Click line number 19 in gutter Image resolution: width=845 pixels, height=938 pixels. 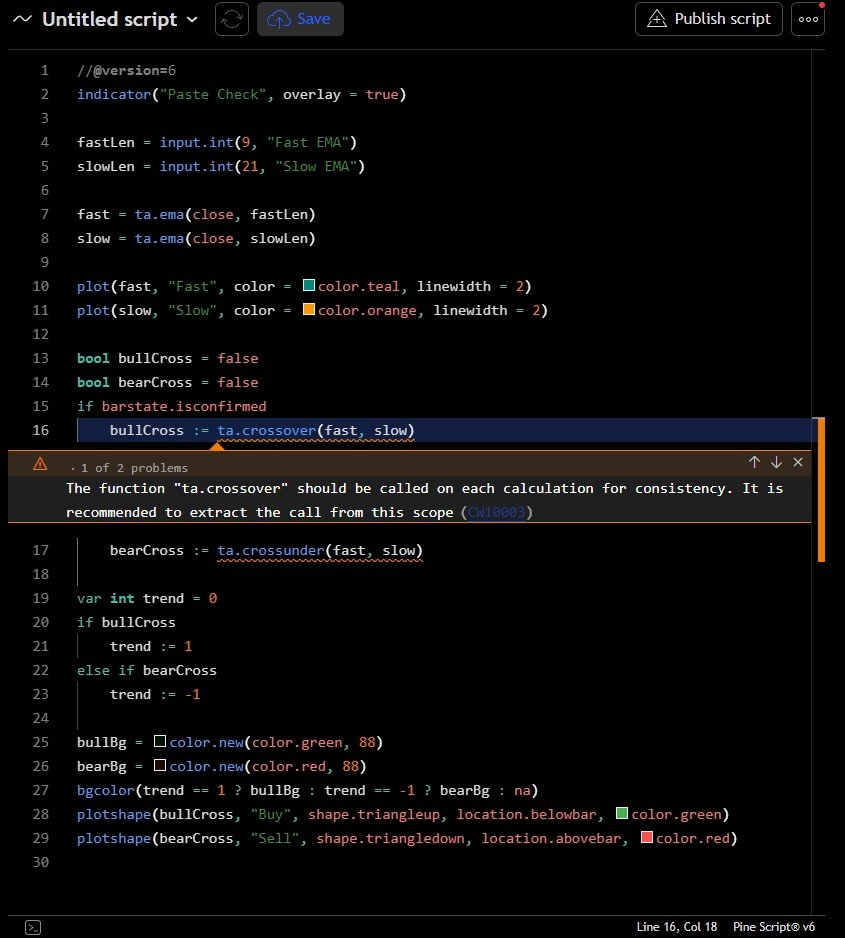point(41,598)
